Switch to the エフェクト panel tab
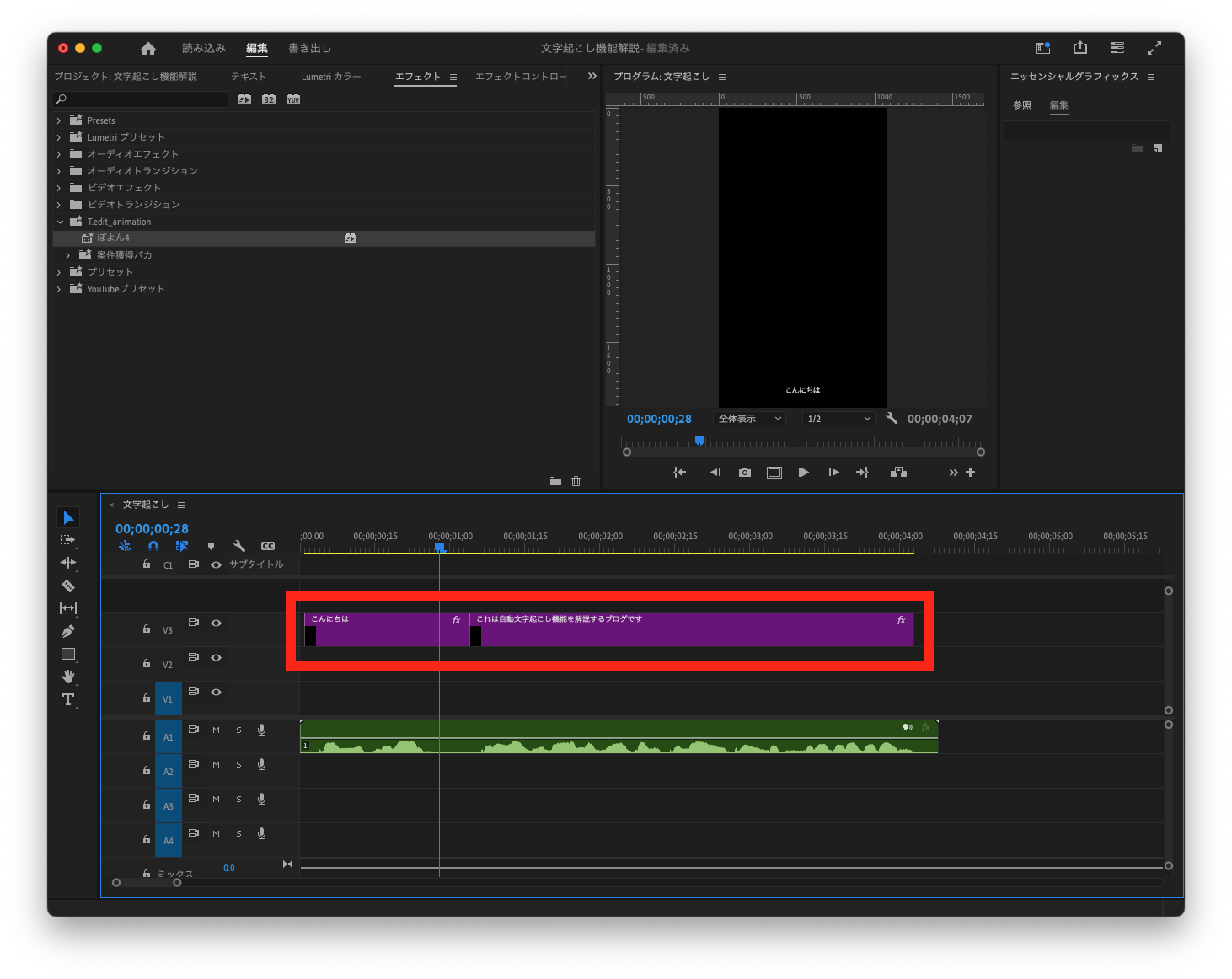Screen dimensions: 1232x979 pos(419,76)
